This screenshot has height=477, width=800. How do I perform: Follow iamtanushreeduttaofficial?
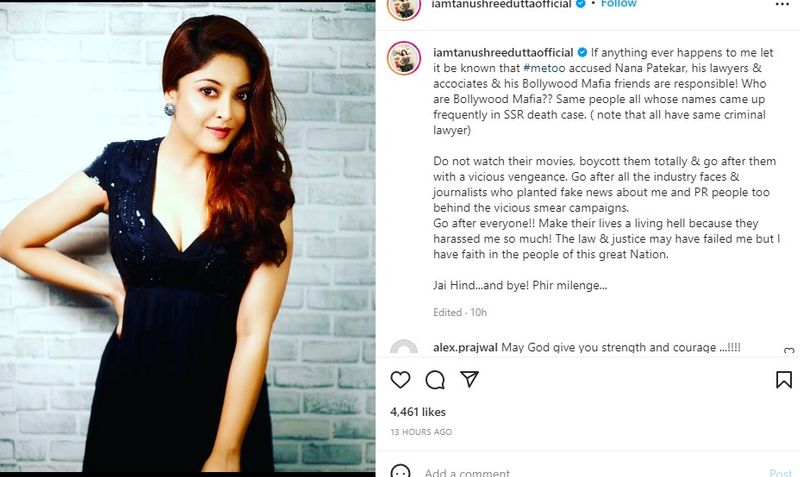coord(617,4)
